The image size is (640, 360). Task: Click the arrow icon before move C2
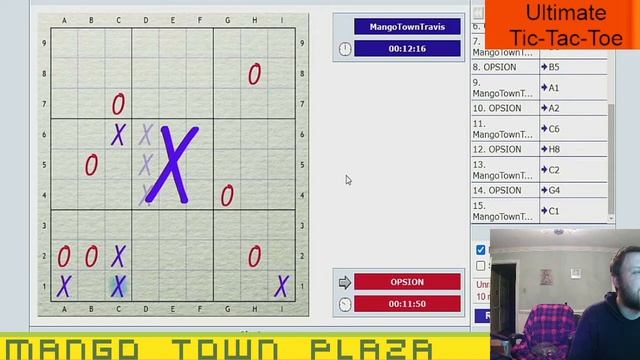[x=544, y=170]
